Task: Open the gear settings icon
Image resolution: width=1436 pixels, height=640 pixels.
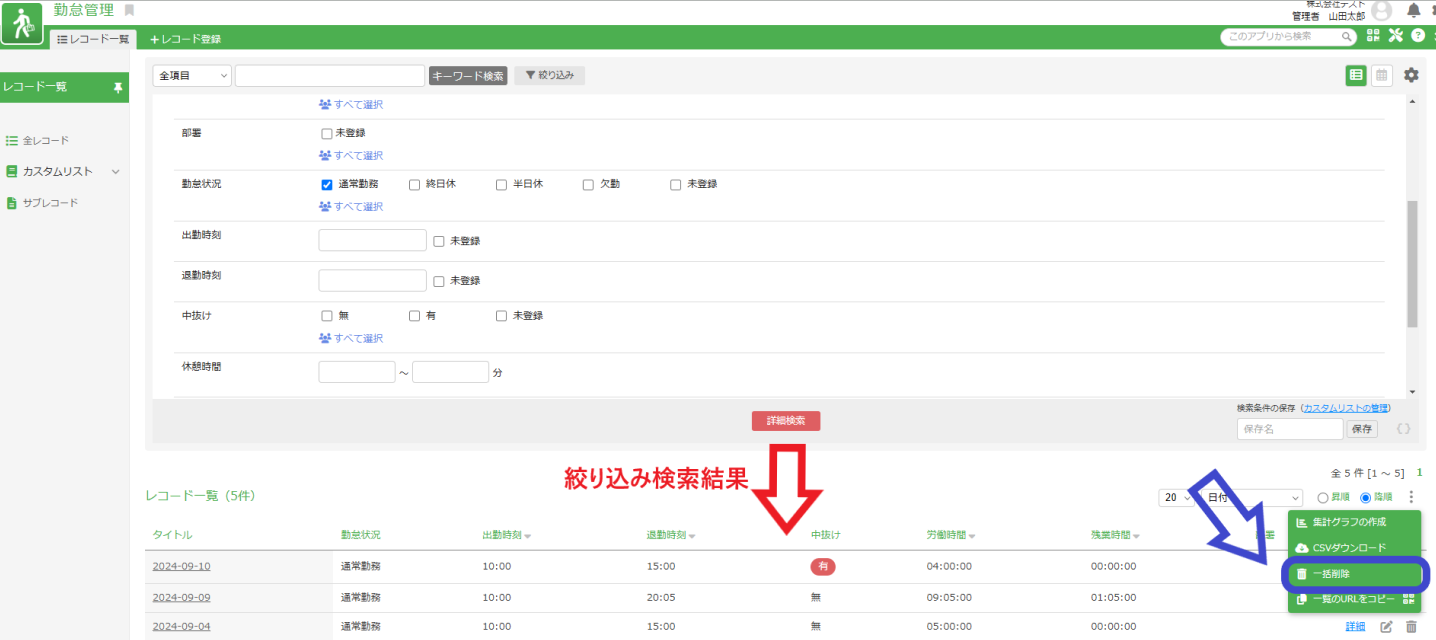Action: click(x=1411, y=75)
